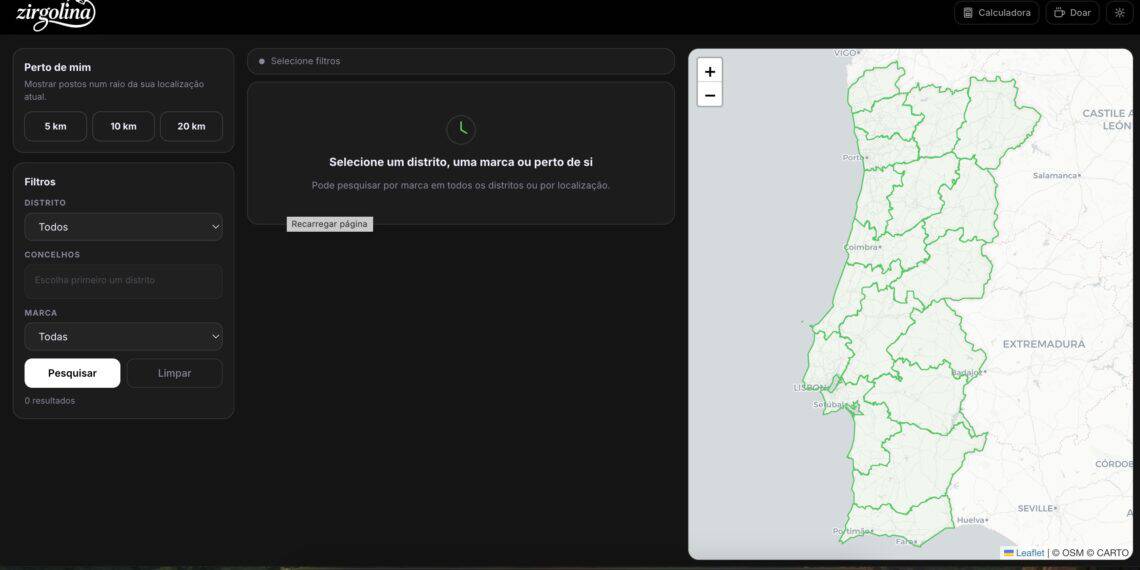Toggle the light/dark theme icon
This screenshot has width=1140, height=570.
point(1119,13)
